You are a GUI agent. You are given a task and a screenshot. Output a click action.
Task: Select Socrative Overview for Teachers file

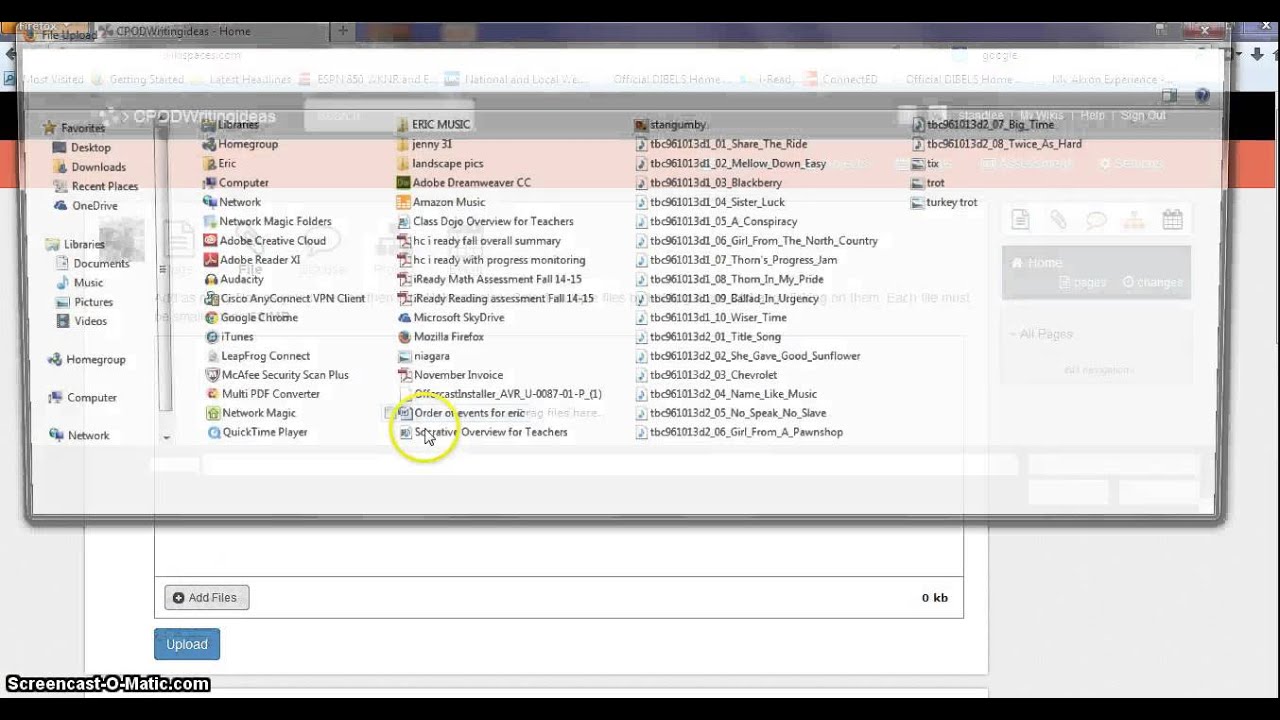coord(482,432)
